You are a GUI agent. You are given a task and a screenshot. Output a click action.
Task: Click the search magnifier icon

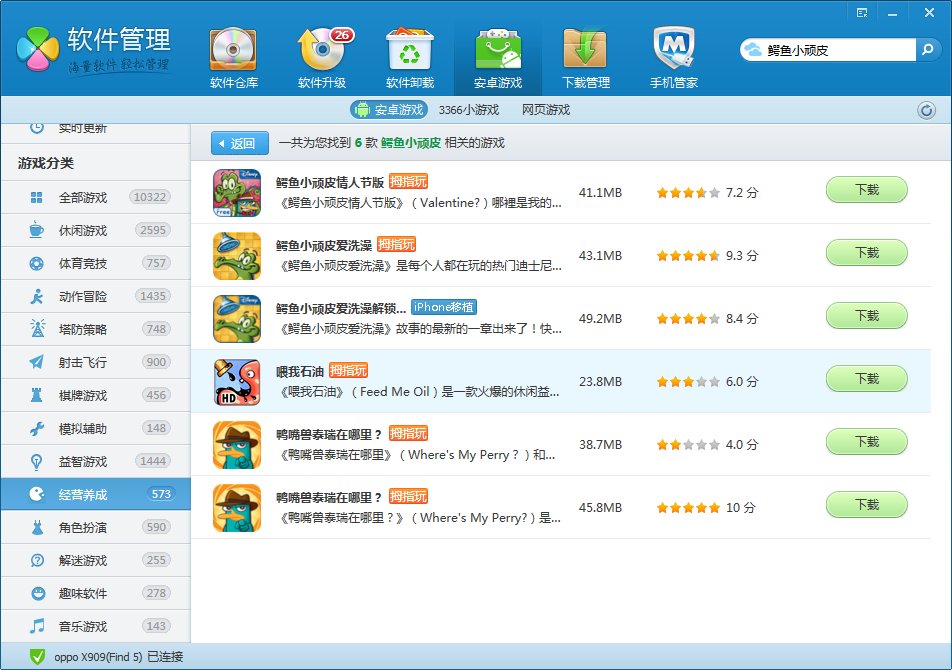click(x=930, y=48)
